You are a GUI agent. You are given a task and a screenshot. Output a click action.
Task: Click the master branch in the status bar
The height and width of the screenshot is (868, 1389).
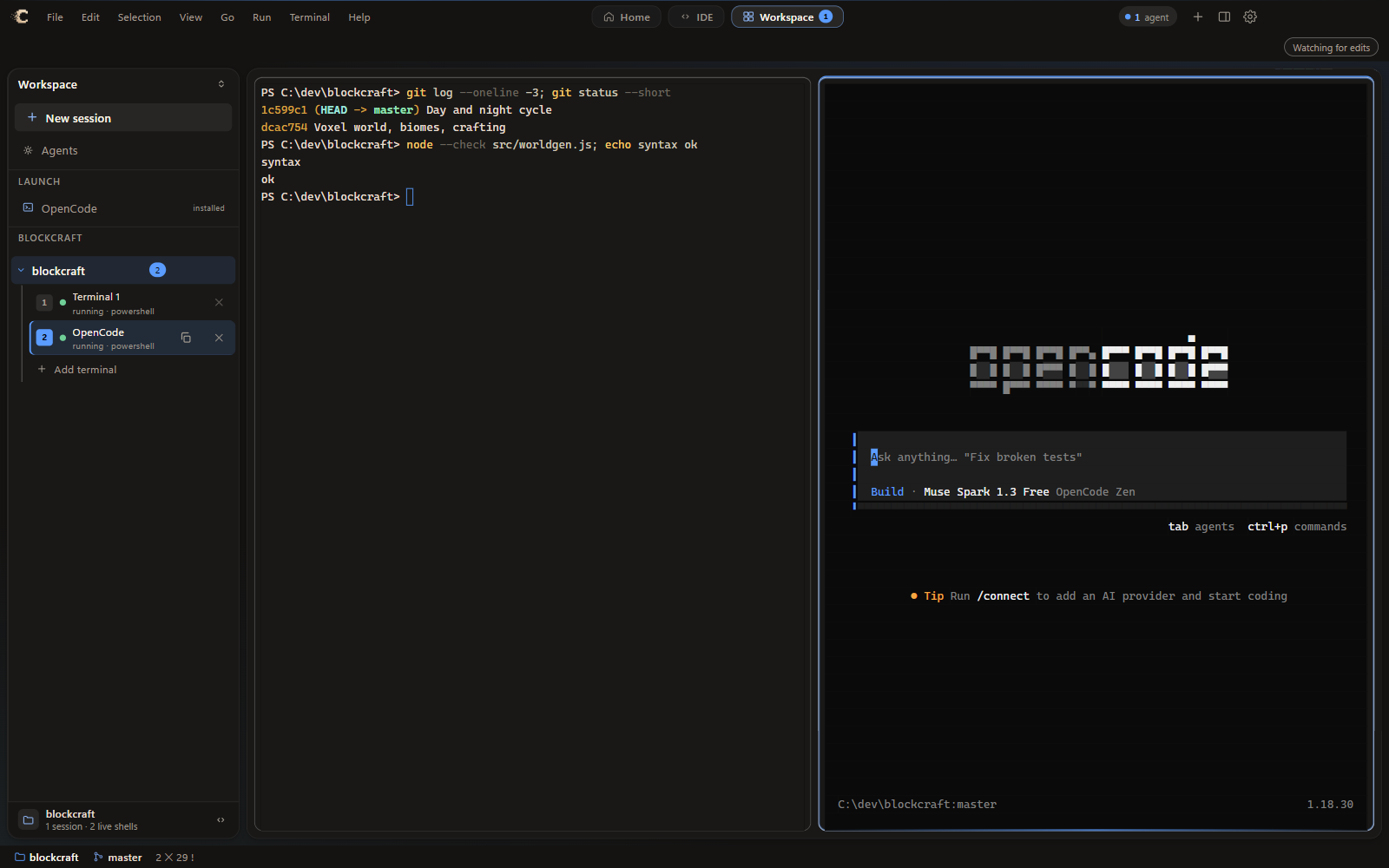(x=118, y=858)
